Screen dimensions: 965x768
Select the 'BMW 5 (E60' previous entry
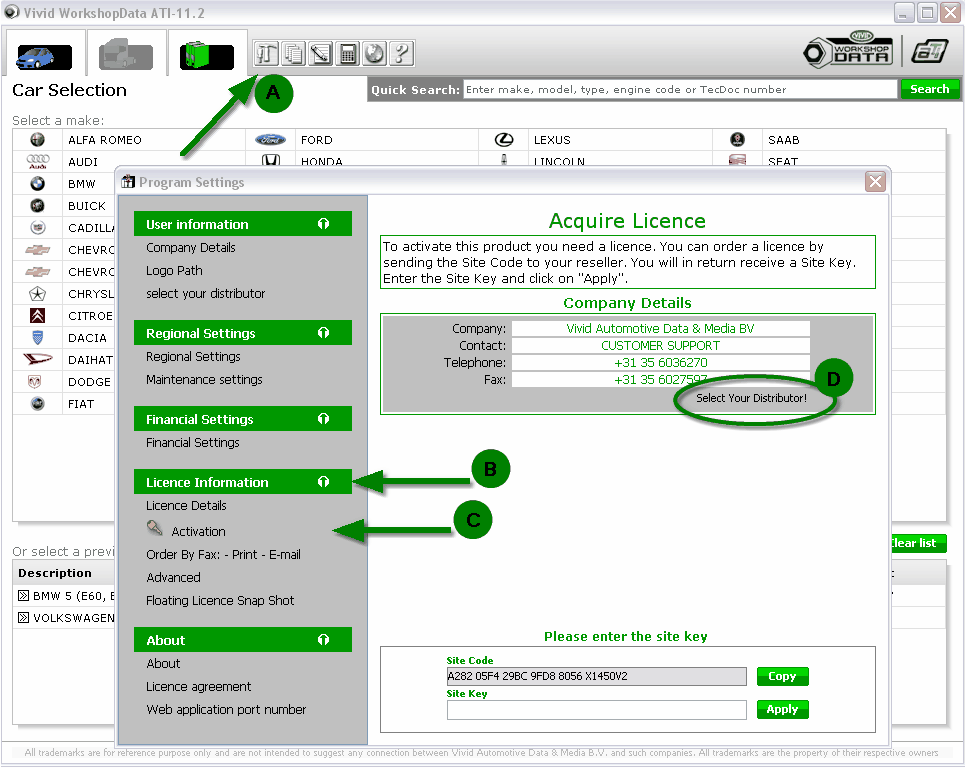(x=74, y=596)
